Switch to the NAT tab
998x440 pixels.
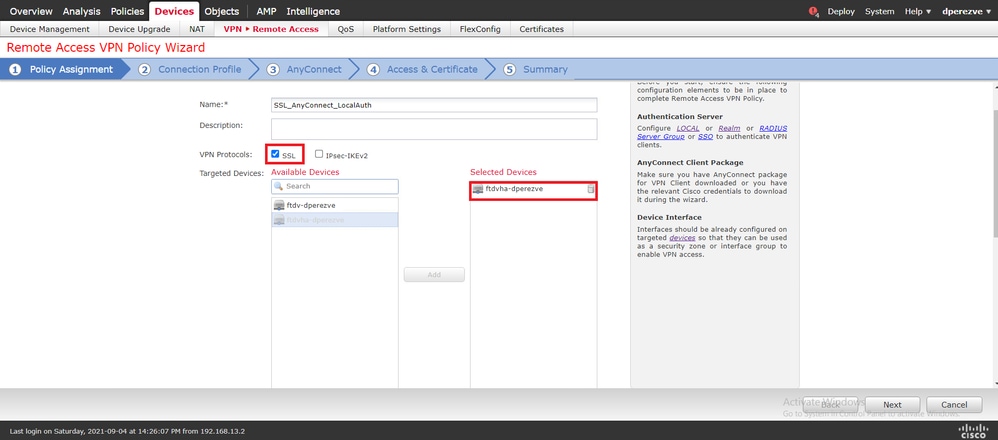pos(197,29)
